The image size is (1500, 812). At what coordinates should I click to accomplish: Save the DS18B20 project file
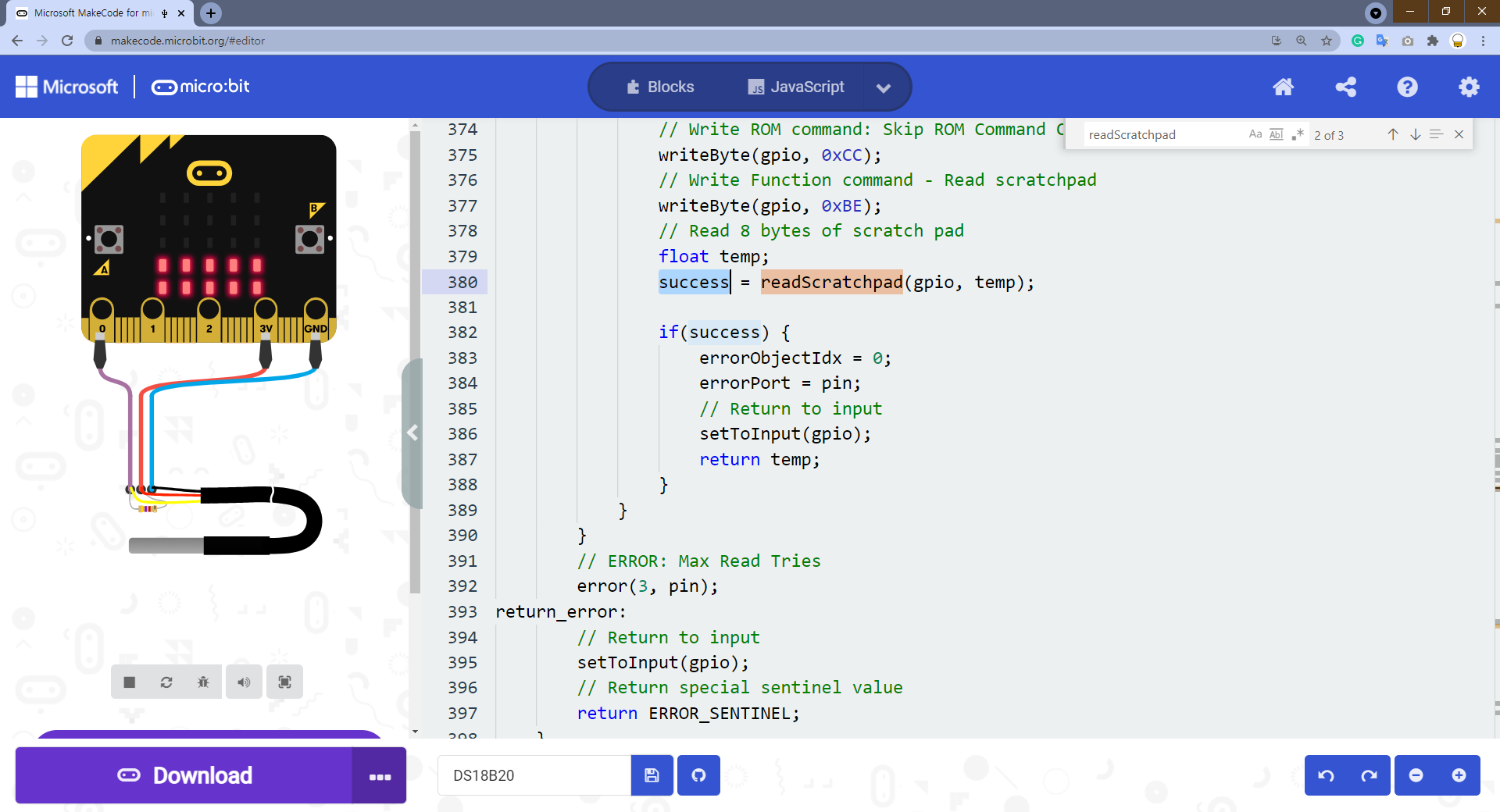pyautogui.click(x=652, y=775)
